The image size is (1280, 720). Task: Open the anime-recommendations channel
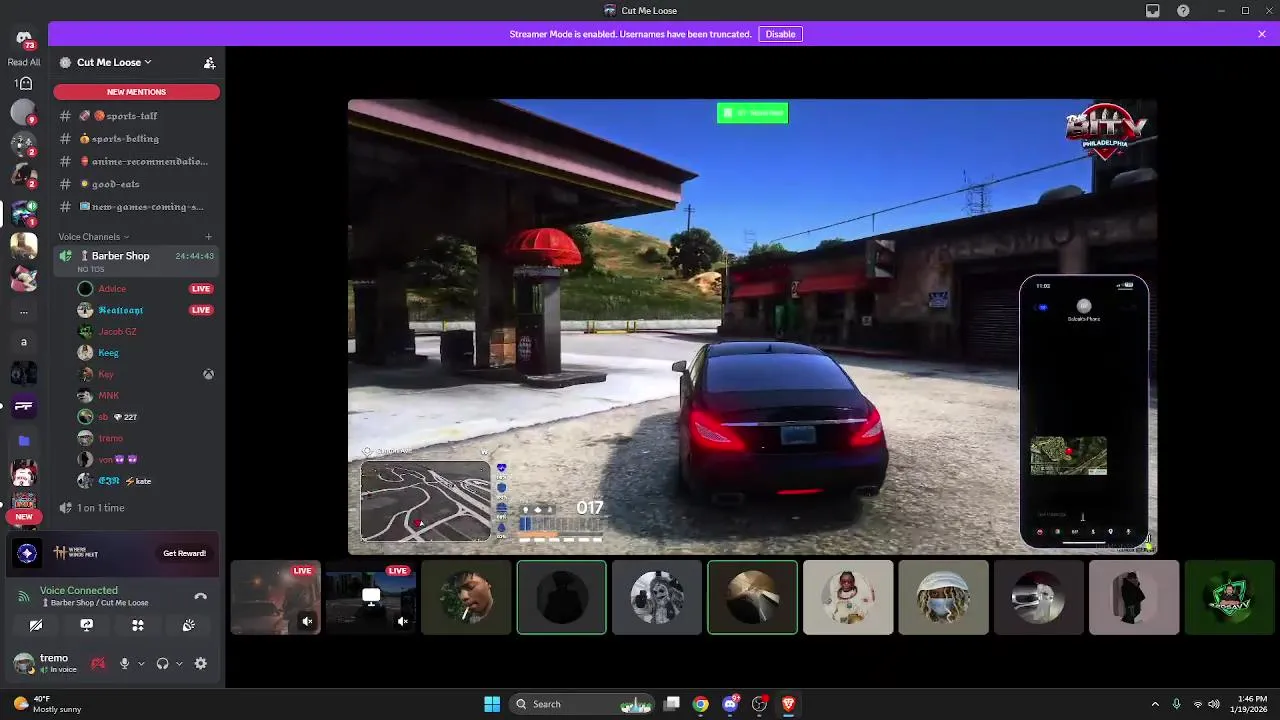pyautogui.click(x=136, y=161)
